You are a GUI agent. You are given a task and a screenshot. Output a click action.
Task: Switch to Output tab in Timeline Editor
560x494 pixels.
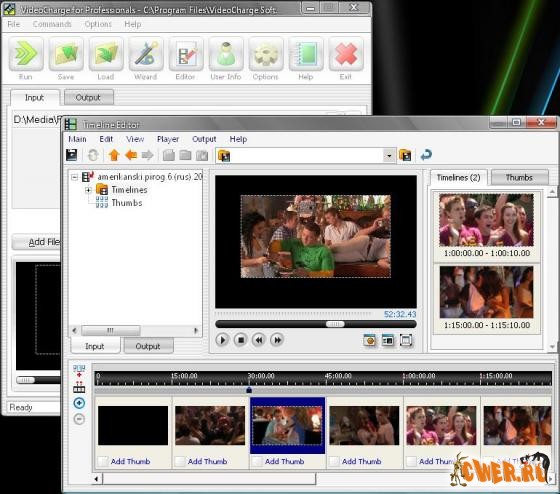click(x=148, y=346)
